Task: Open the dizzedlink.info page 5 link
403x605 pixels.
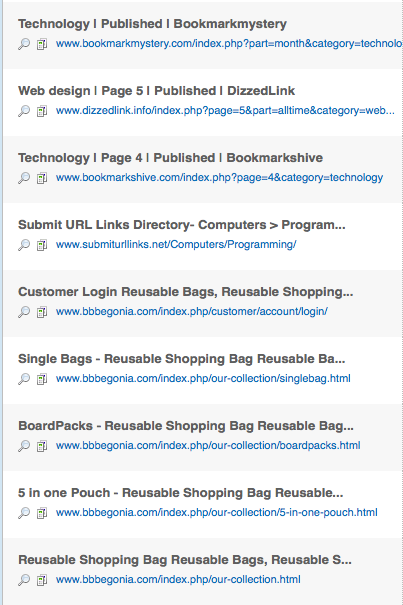Action: [x=225, y=111]
